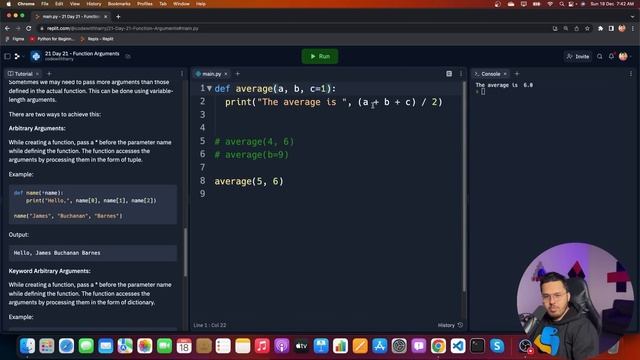The width and height of the screenshot is (640, 360).
Task: Open Chrome extensions puzzle icon
Action: pyautogui.click(x=600, y=29)
